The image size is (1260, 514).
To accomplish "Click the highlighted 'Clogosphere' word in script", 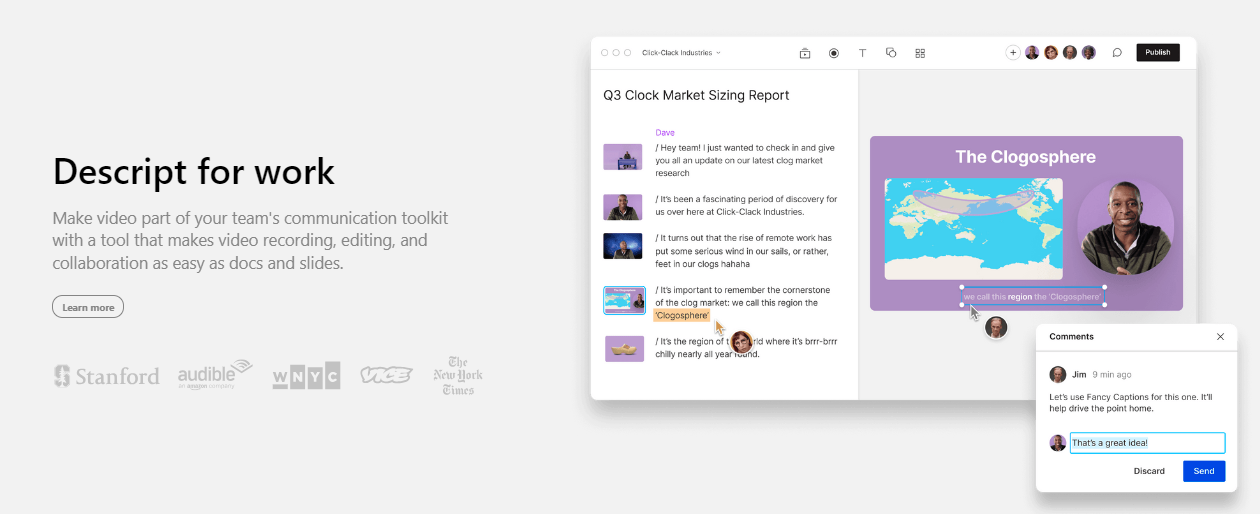I will pos(682,316).
